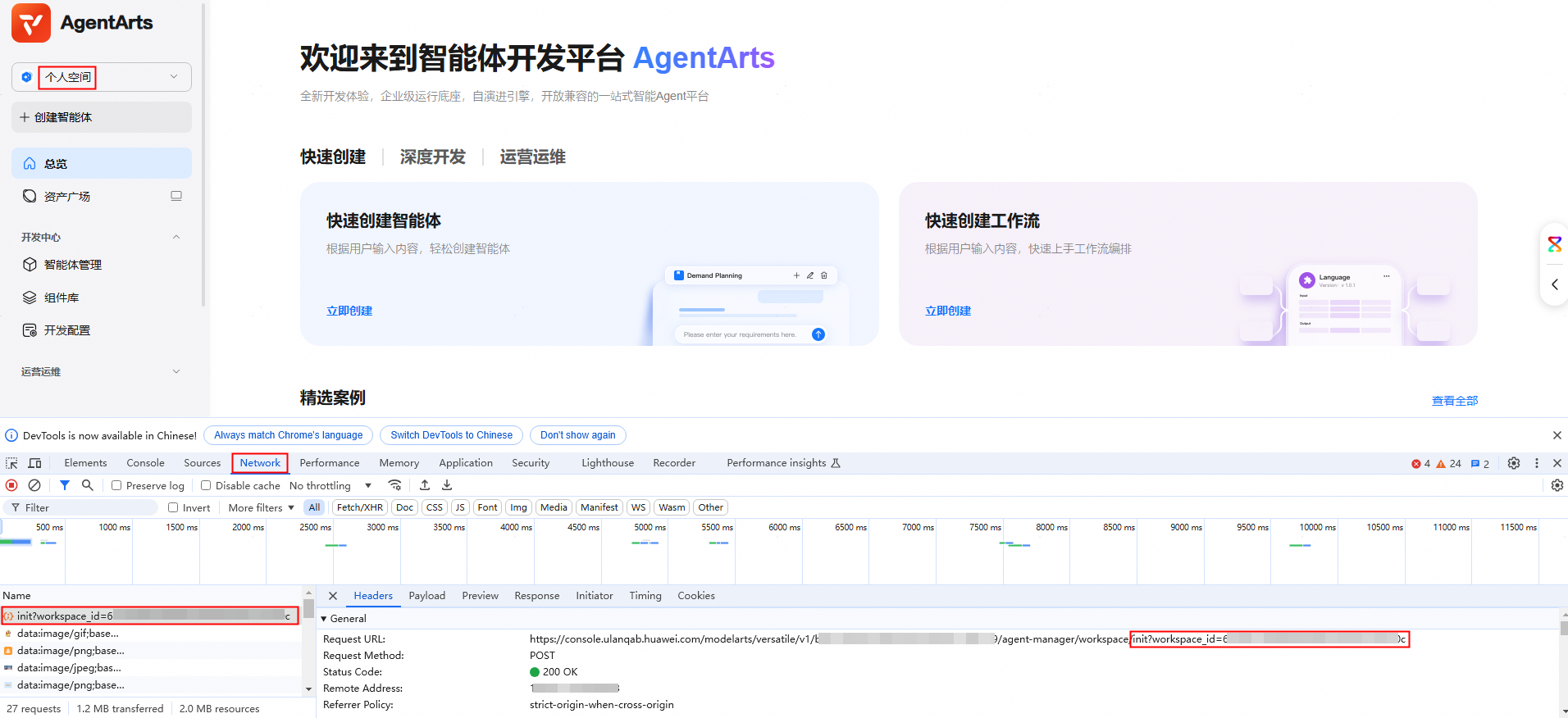Open DevTools settings gear

1513,463
